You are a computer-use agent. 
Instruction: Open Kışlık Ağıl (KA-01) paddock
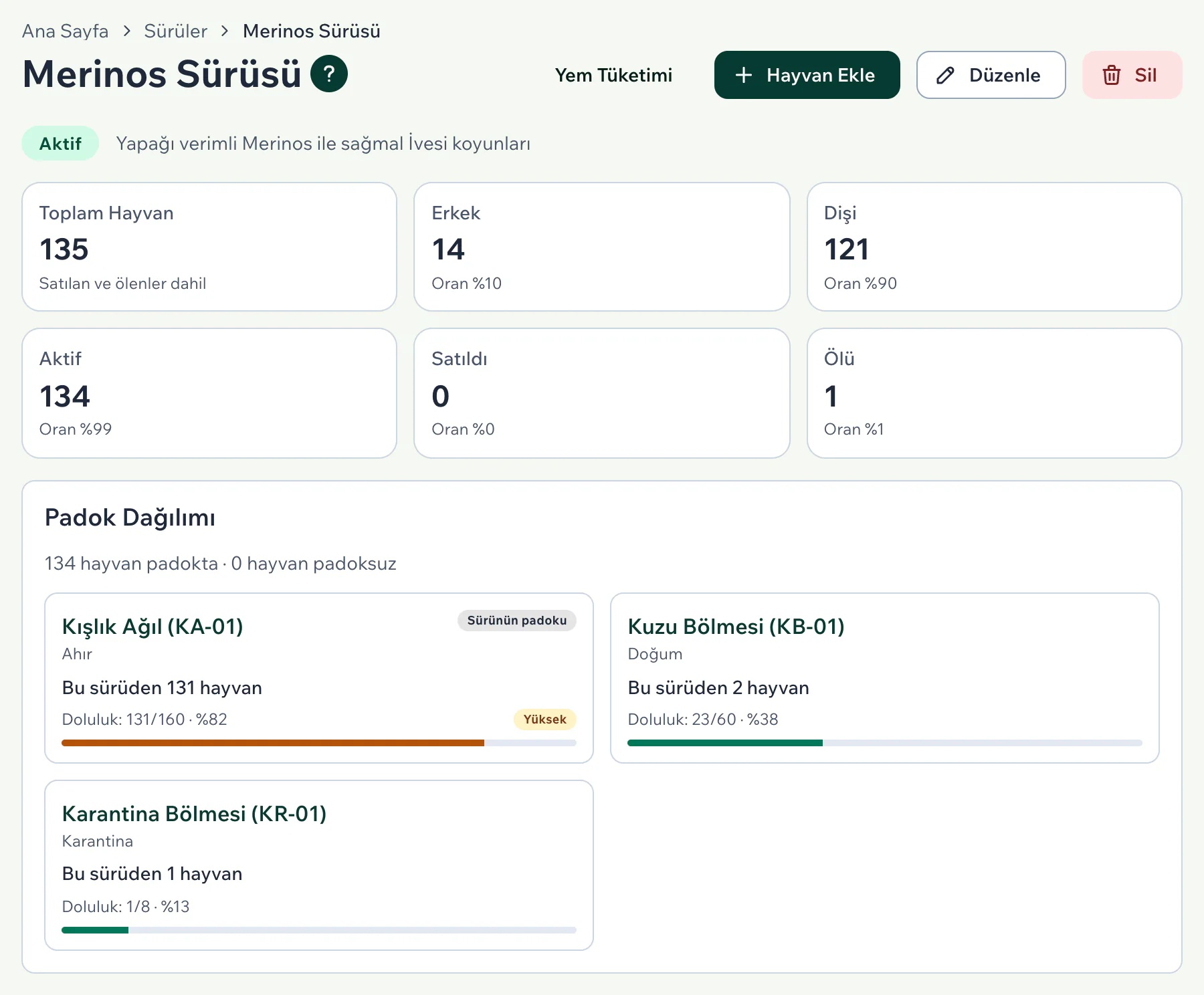pos(152,627)
